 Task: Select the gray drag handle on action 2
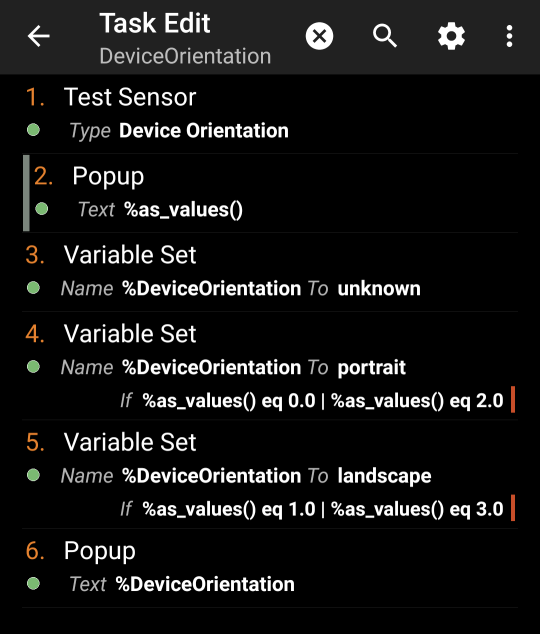(x=26, y=193)
